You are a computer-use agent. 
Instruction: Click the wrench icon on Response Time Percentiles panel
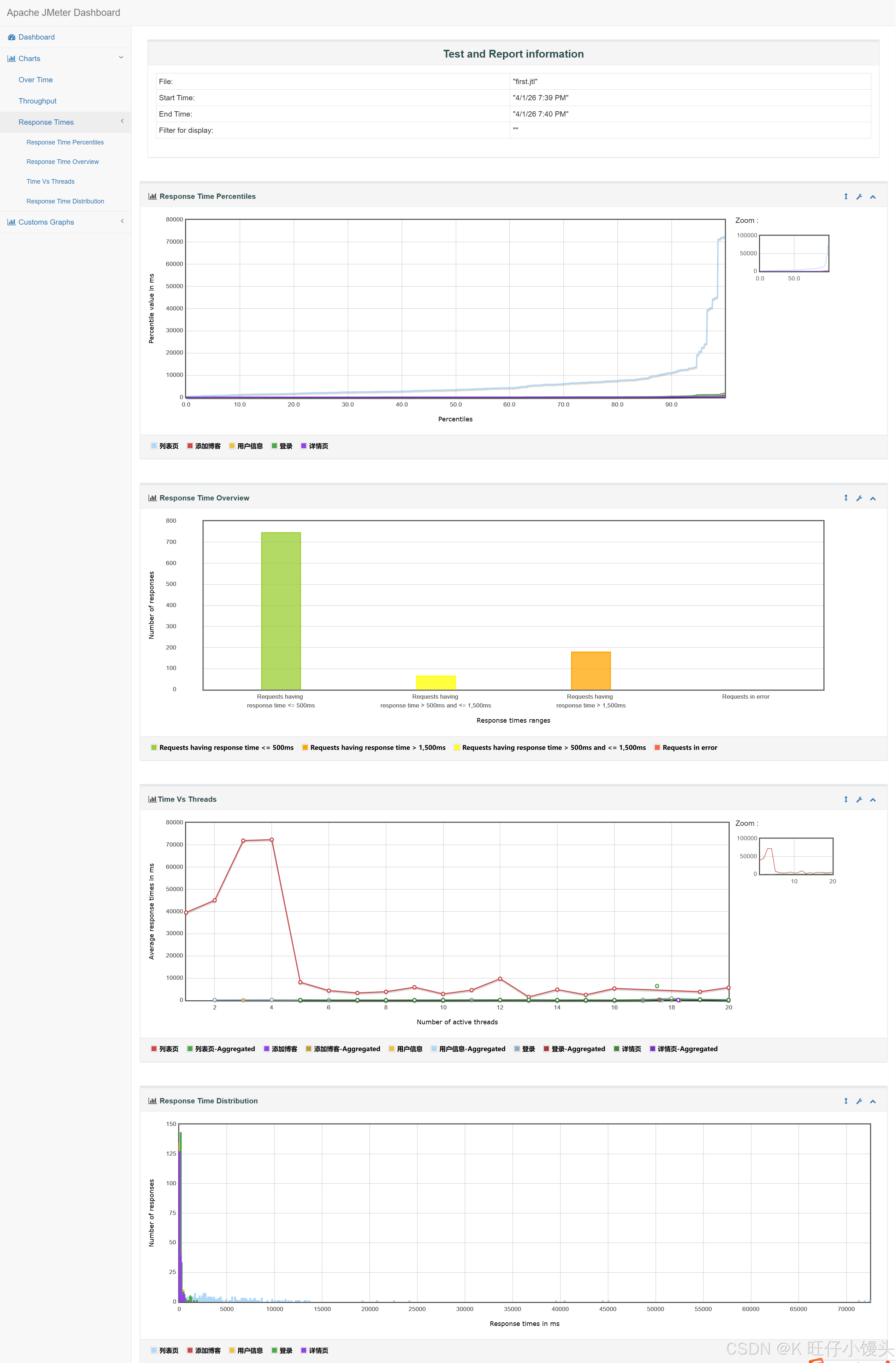(859, 196)
